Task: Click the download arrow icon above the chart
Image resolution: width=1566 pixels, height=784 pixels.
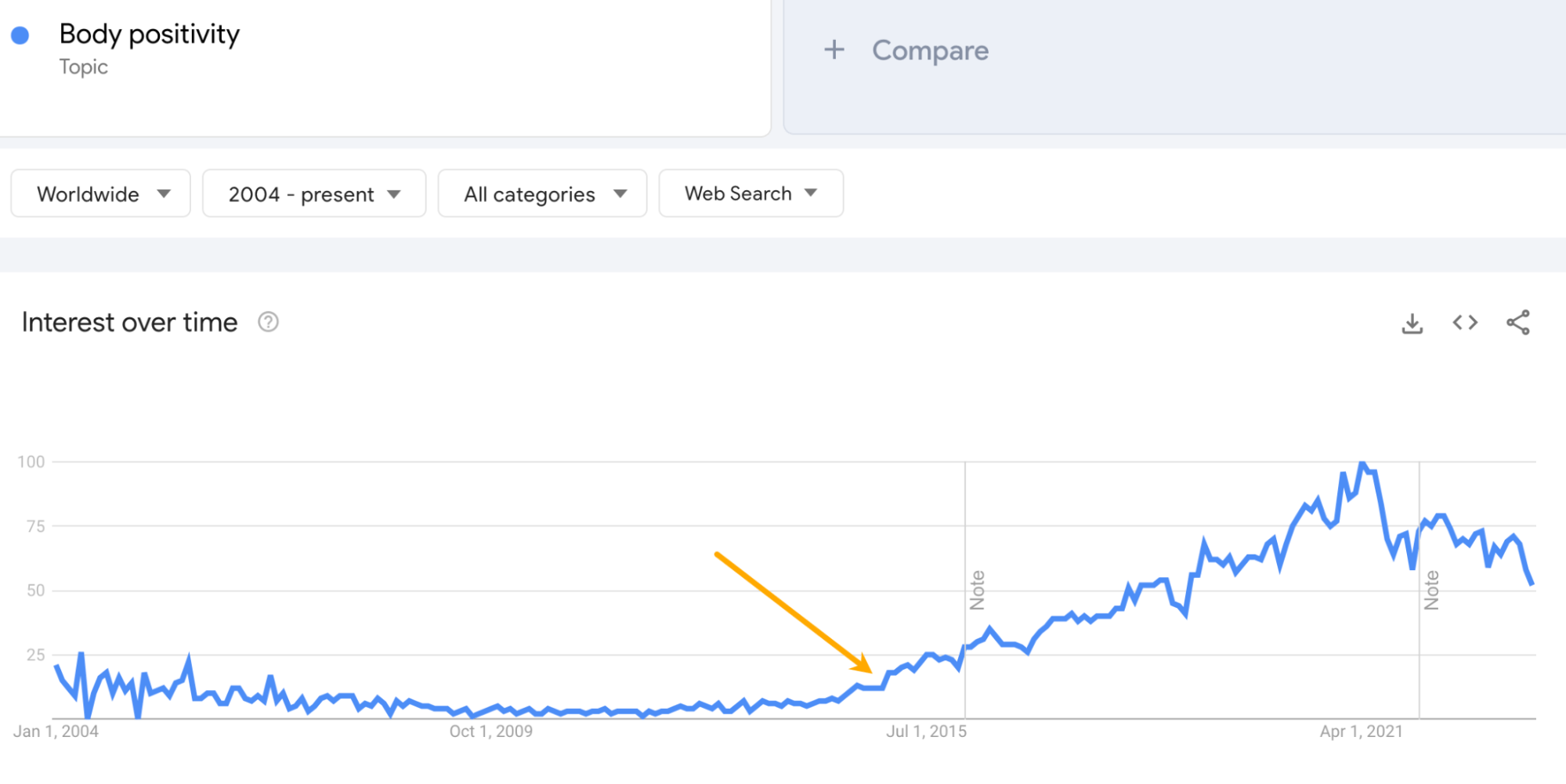Action: click(x=1412, y=322)
